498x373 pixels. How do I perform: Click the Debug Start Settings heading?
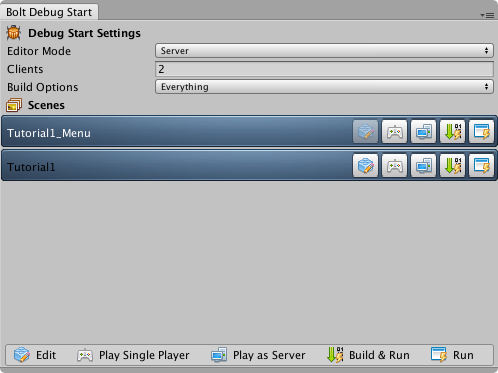click(x=84, y=33)
